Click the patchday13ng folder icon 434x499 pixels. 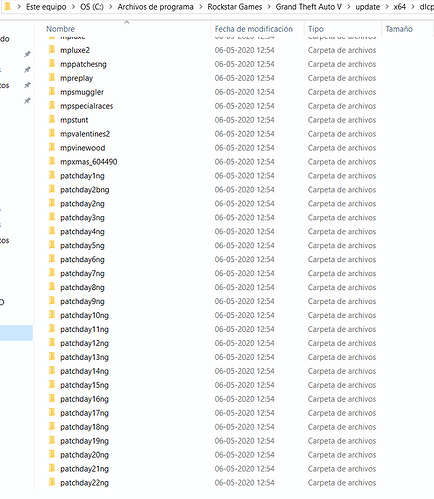tap(52, 357)
